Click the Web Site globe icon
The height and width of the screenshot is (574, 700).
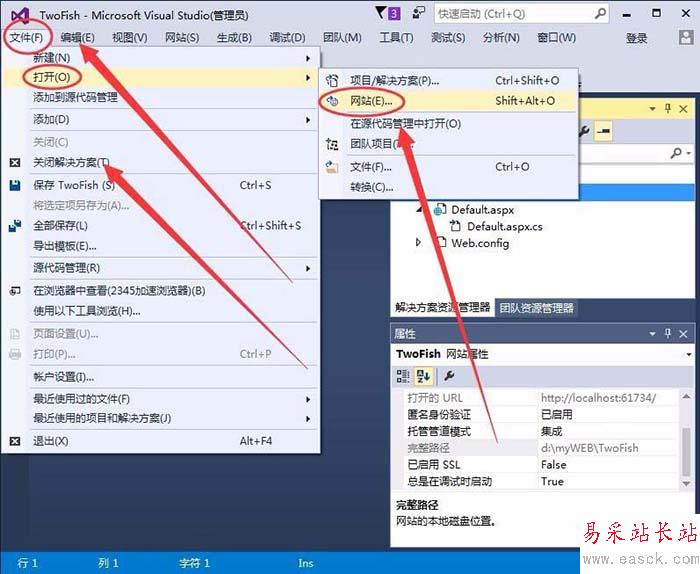[x=332, y=101]
